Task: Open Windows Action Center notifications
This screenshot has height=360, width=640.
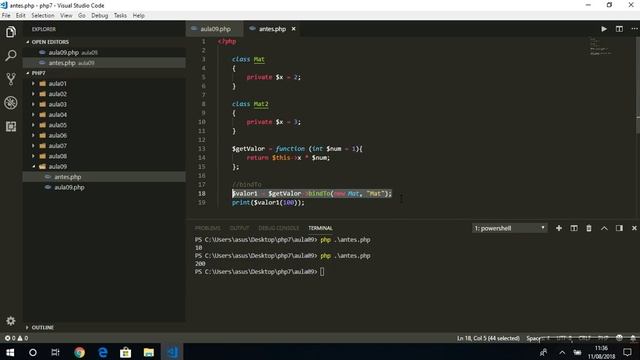Action: (x=627, y=352)
